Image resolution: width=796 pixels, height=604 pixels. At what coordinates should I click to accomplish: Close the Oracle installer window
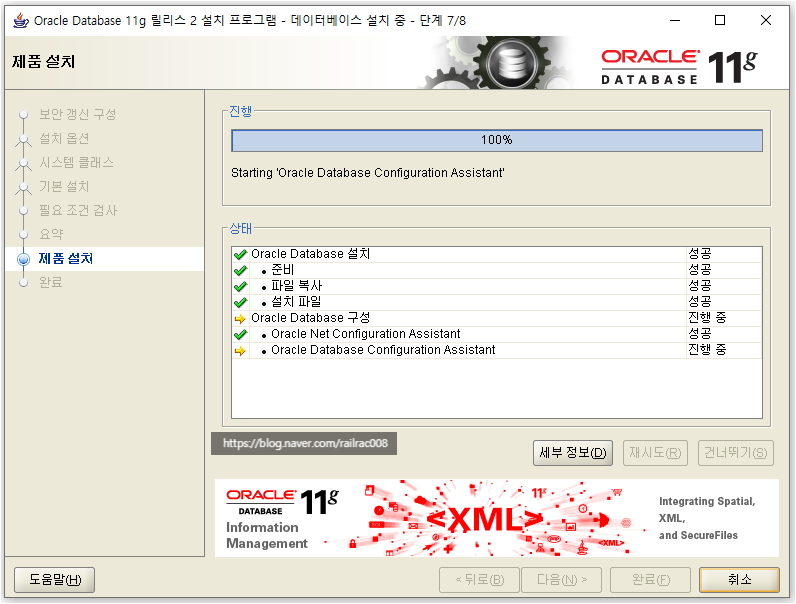click(x=766, y=20)
